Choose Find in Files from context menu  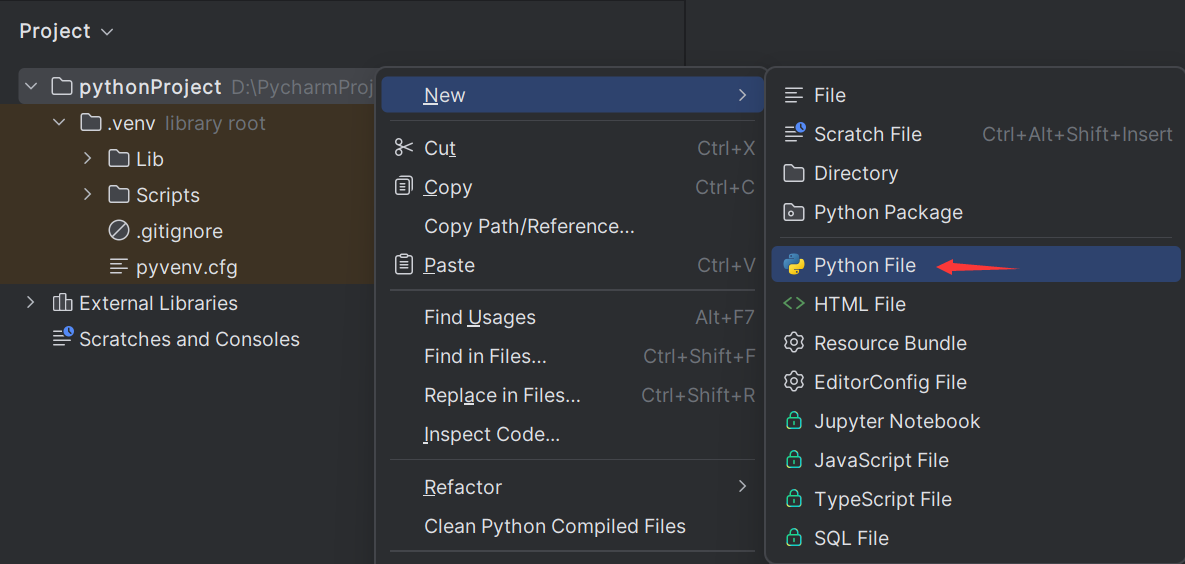coord(485,356)
